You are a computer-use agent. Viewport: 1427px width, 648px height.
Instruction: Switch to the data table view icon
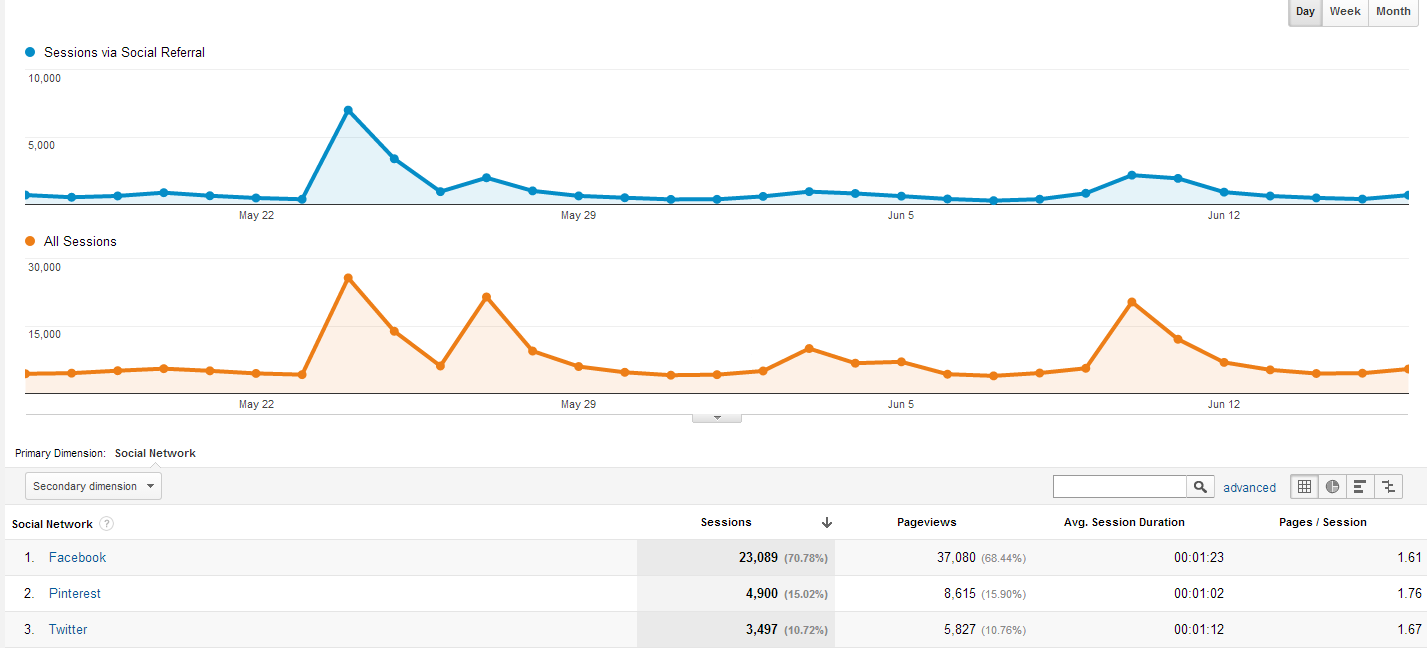click(1304, 487)
